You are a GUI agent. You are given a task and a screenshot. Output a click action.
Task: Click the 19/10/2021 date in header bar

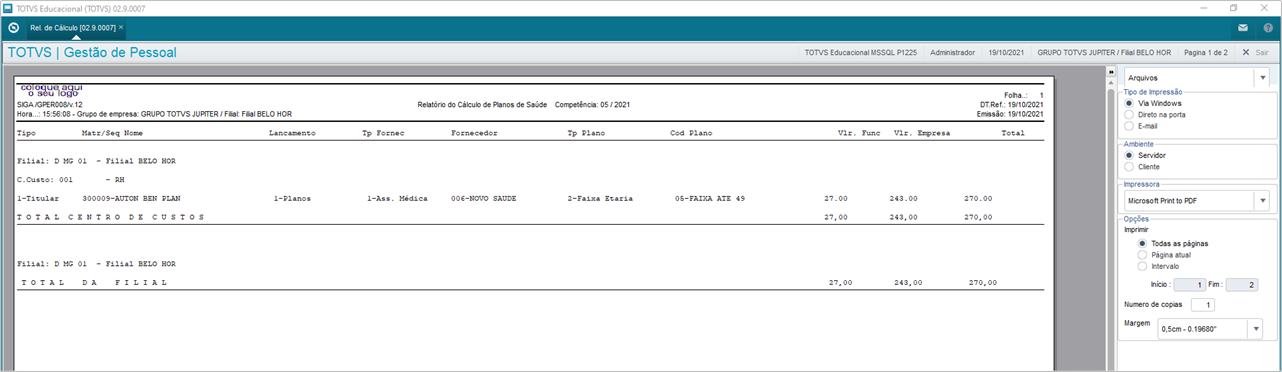(1006, 52)
